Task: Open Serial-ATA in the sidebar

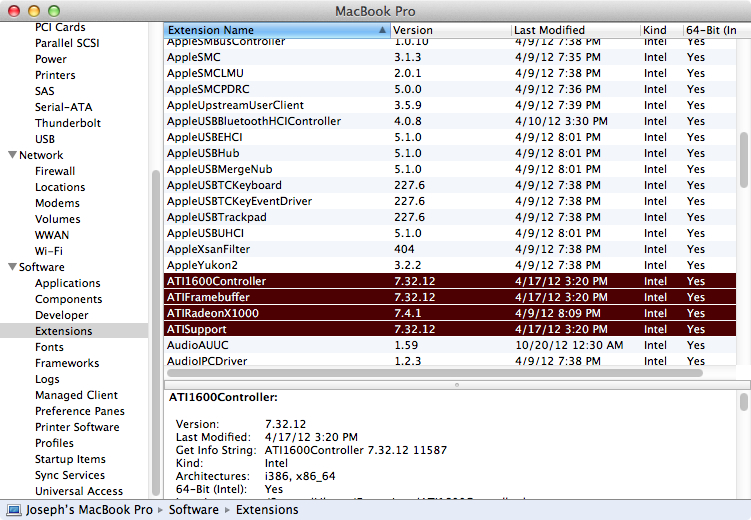Action: 63,107
